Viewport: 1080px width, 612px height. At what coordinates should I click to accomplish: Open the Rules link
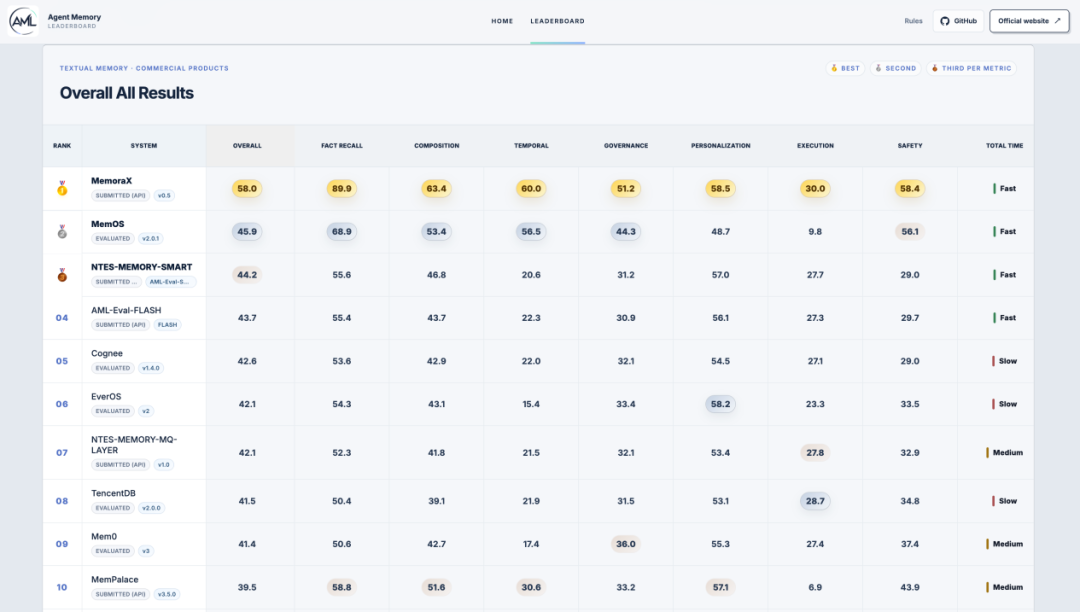pyautogui.click(x=913, y=21)
